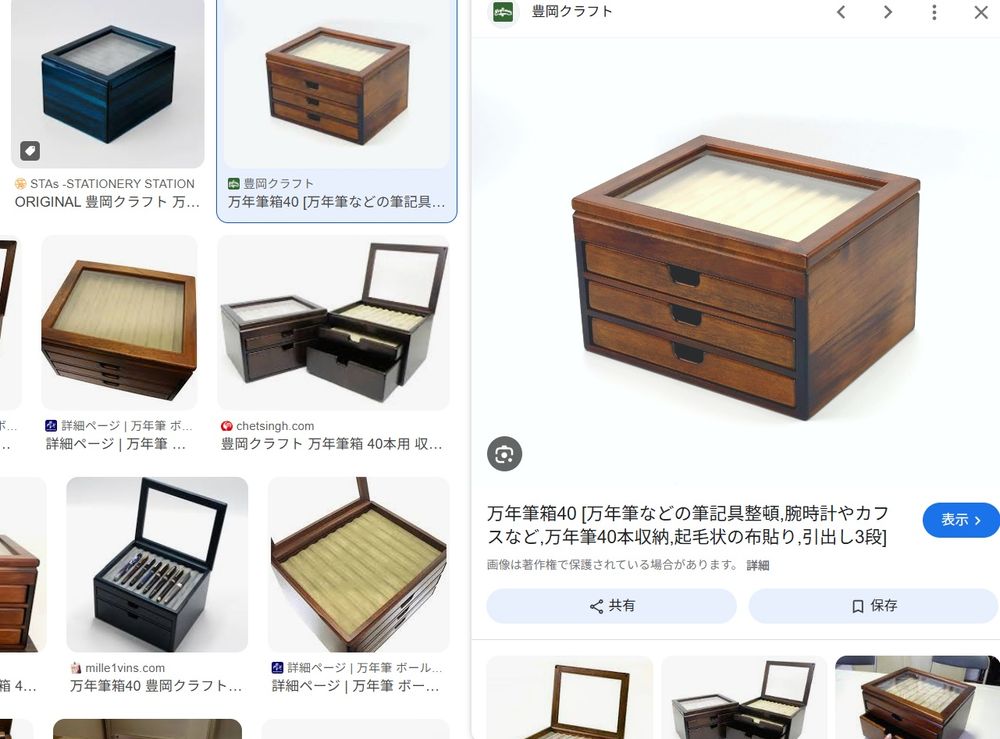Screen dimensions: 1000x739
Task: Click the selected 万年筆箱40 brown box thumbnail
Action: (x=337, y=84)
